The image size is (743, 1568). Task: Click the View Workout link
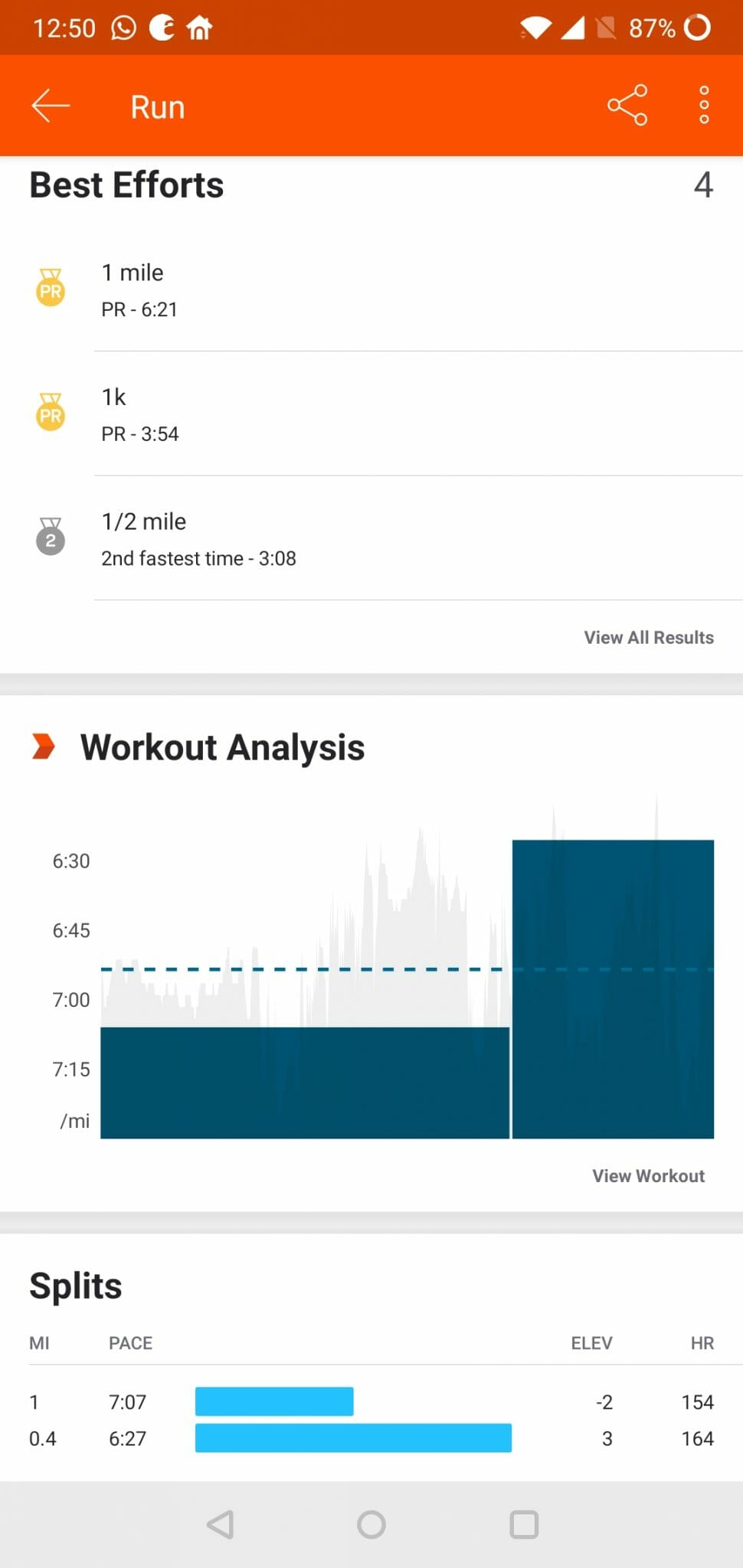648,1176
